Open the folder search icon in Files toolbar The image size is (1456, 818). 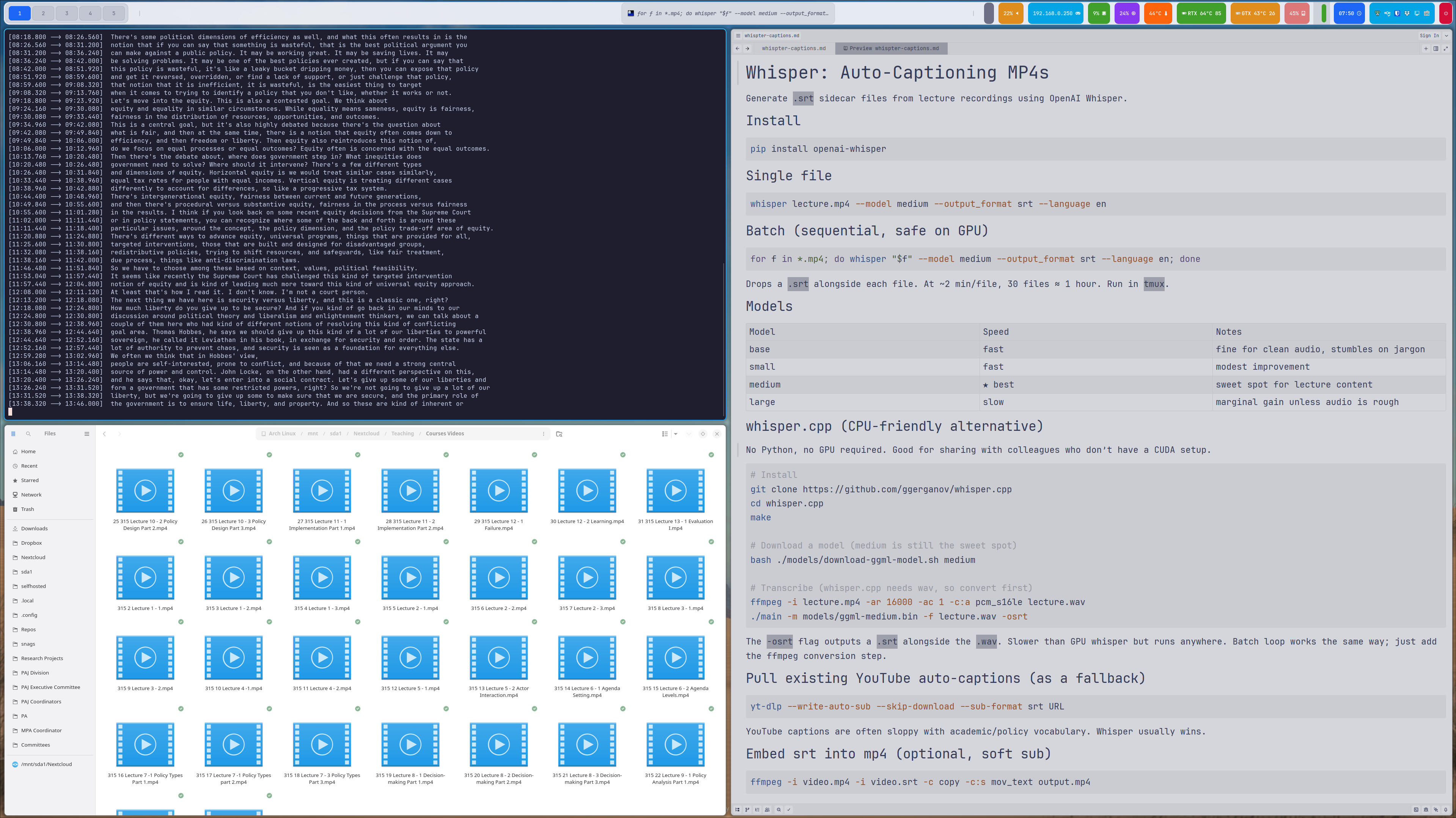tap(559, 434)
